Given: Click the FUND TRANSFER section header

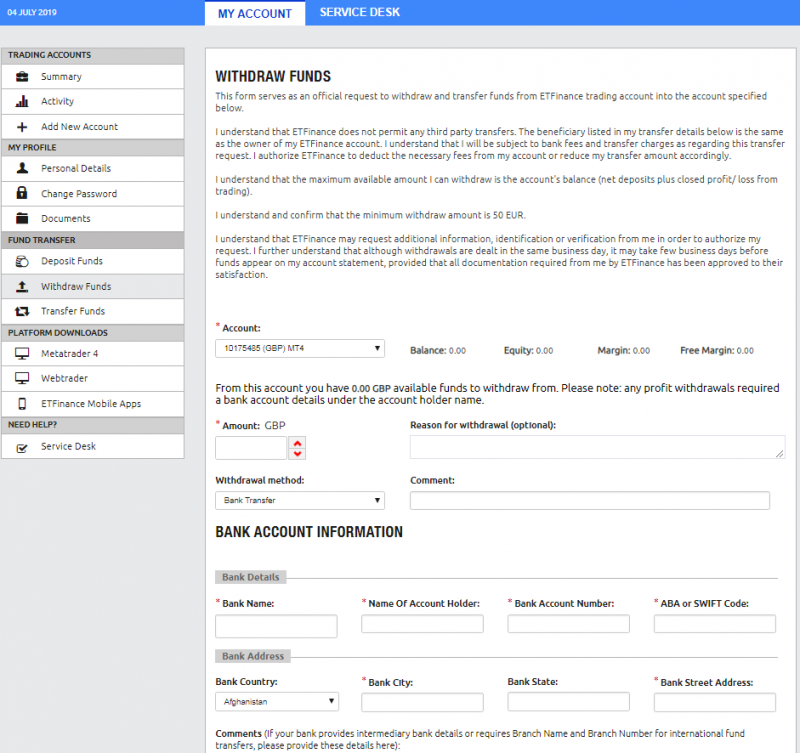Looking at the screenshot, I should coord(93,240).
